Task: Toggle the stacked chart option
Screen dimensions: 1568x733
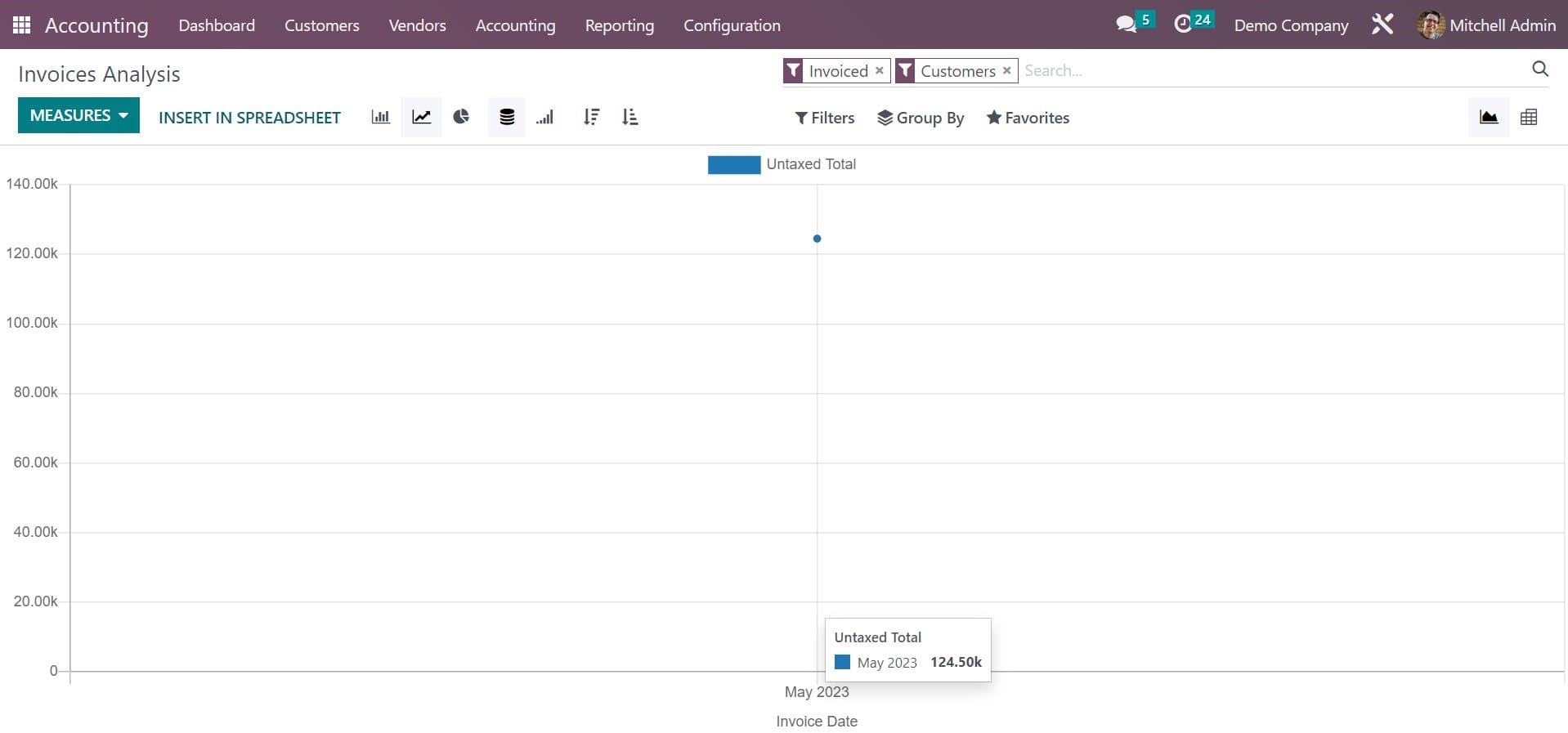Action: click(507, 117)
